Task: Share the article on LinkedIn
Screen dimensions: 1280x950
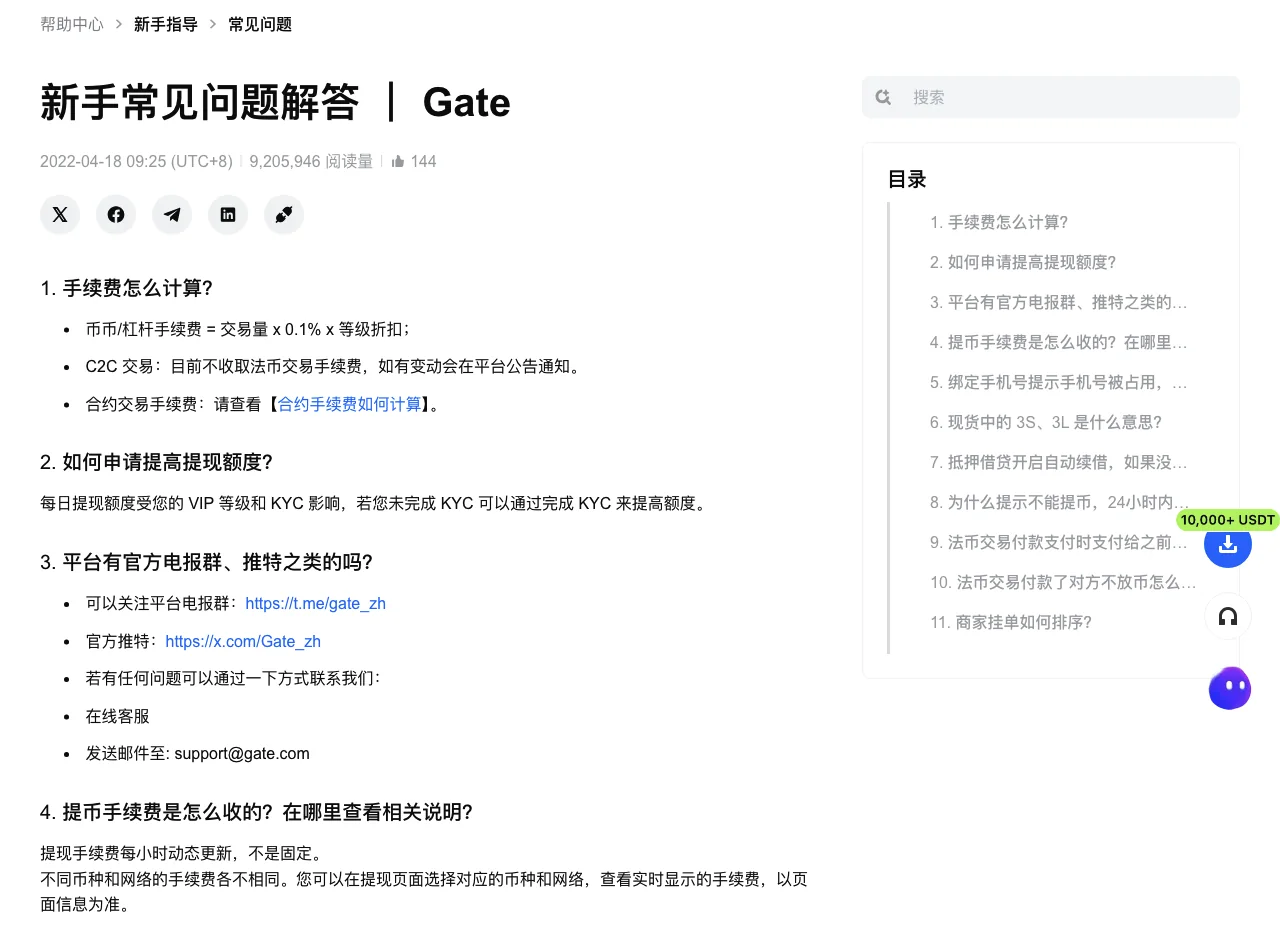Action: tap(228, 214)
